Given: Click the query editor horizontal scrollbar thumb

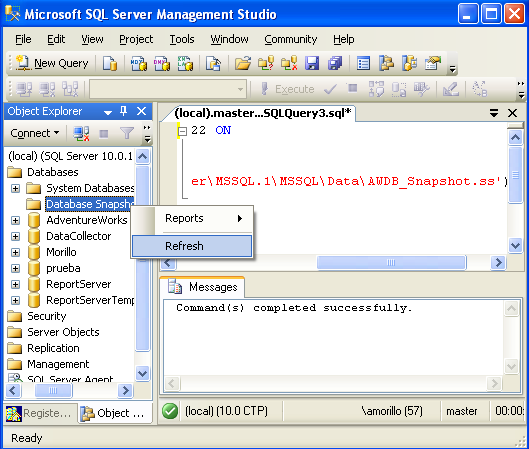Looking at the screenshot, I should tap(391, 262).
